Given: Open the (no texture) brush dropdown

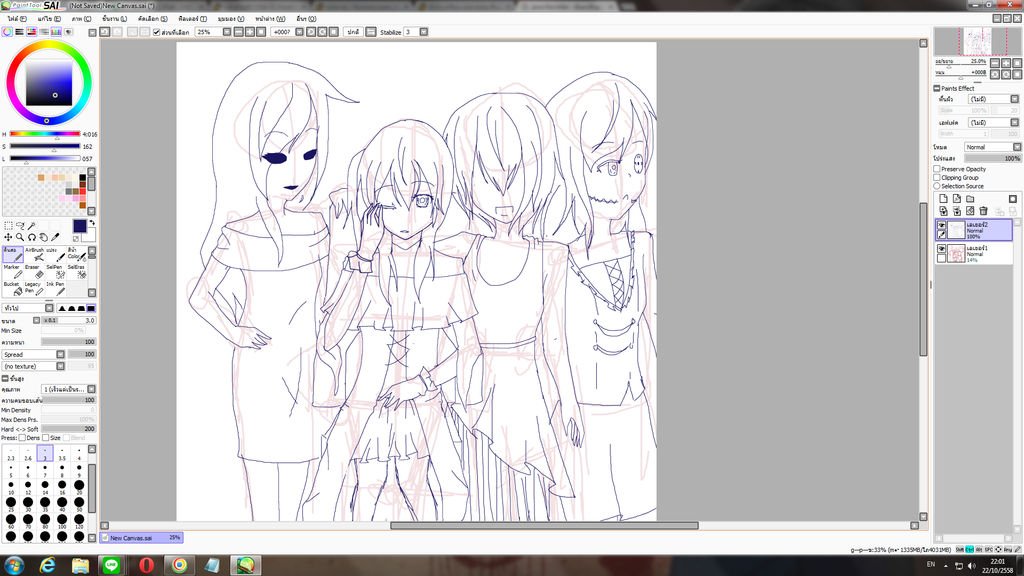Looking at the screenshot, I should (33, 366).
